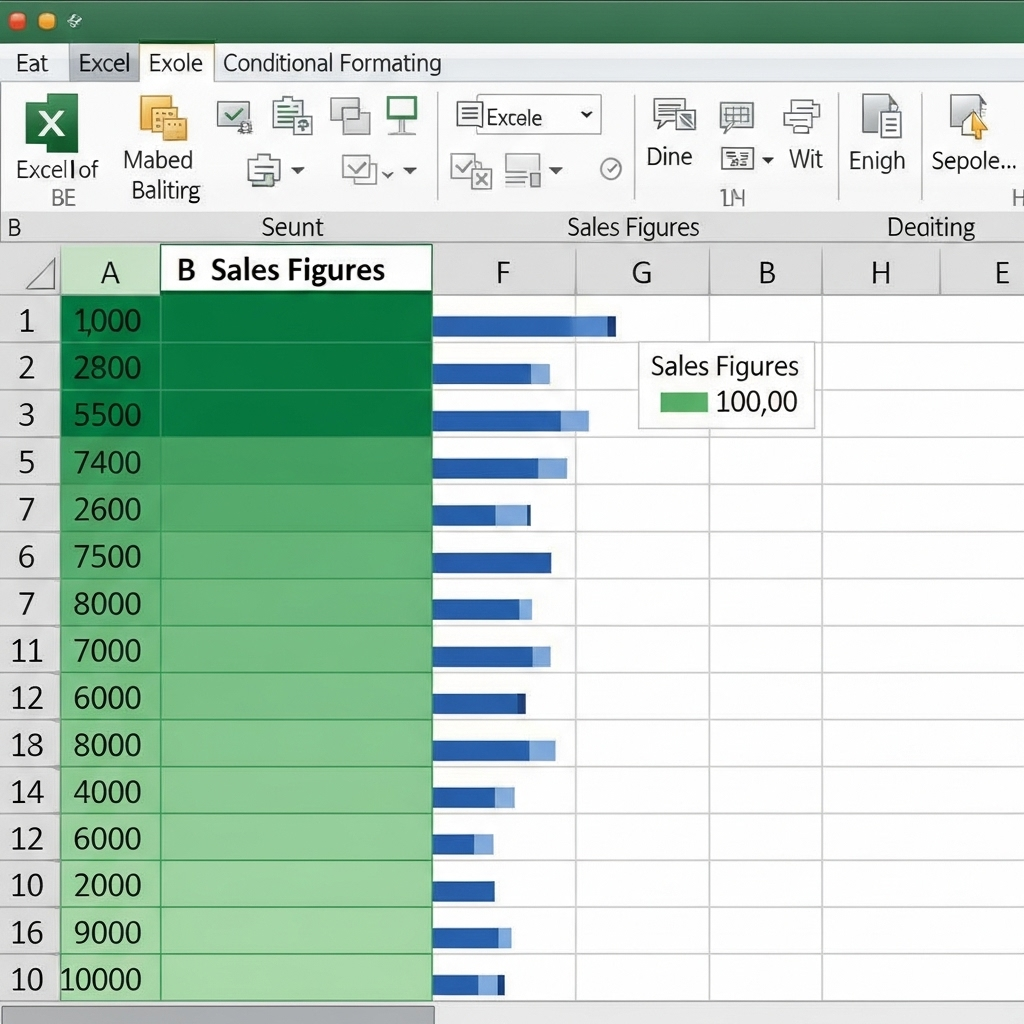Click the circular check toggle near 1N

click(611, 169)
